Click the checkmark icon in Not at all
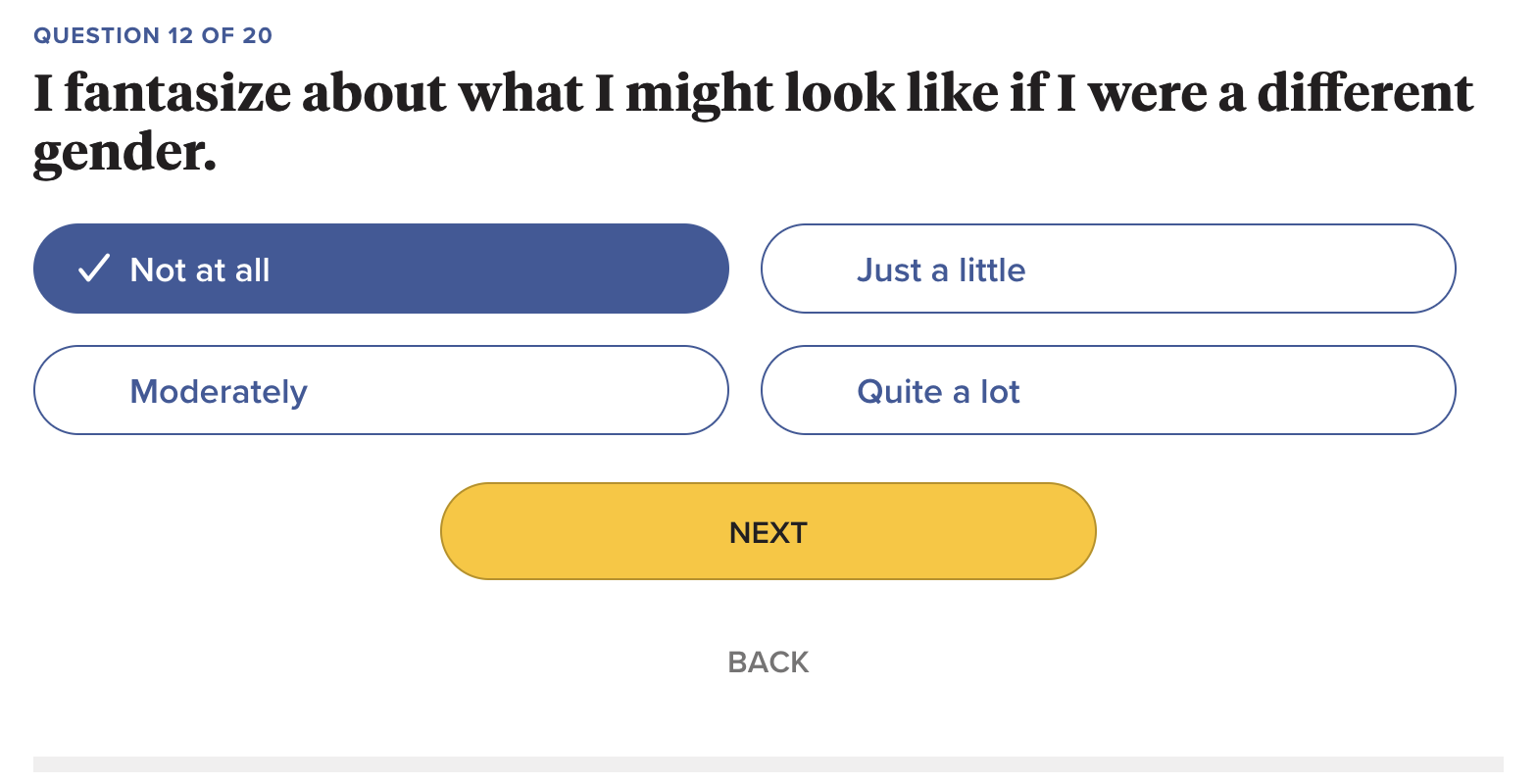 click(93, 269)
